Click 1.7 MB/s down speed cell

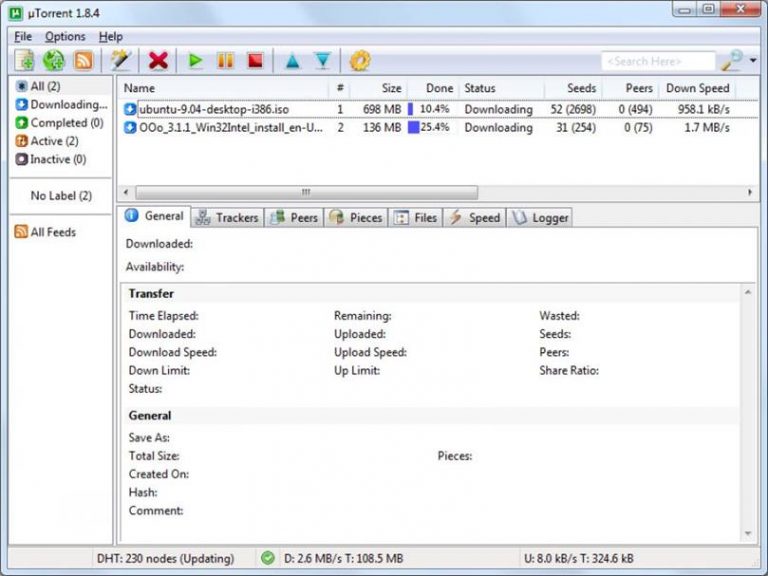coord(707,128)
